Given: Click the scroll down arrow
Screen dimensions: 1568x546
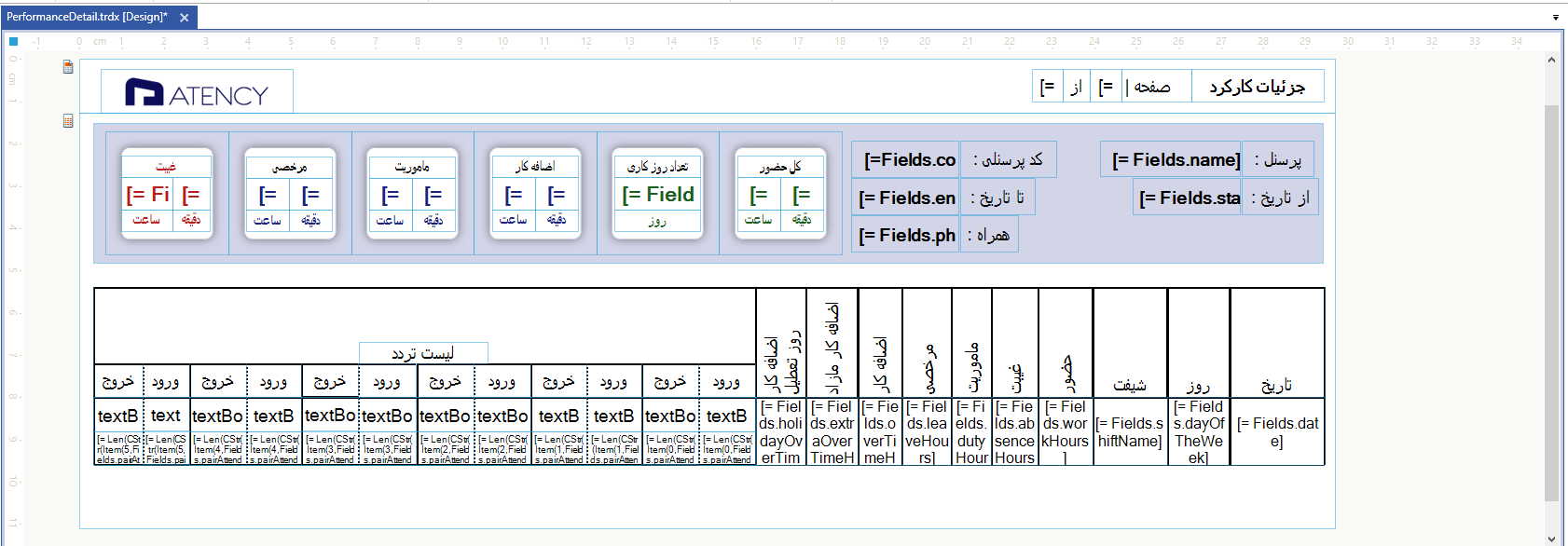Looking at the screenshot, I should coord(1551,538).
